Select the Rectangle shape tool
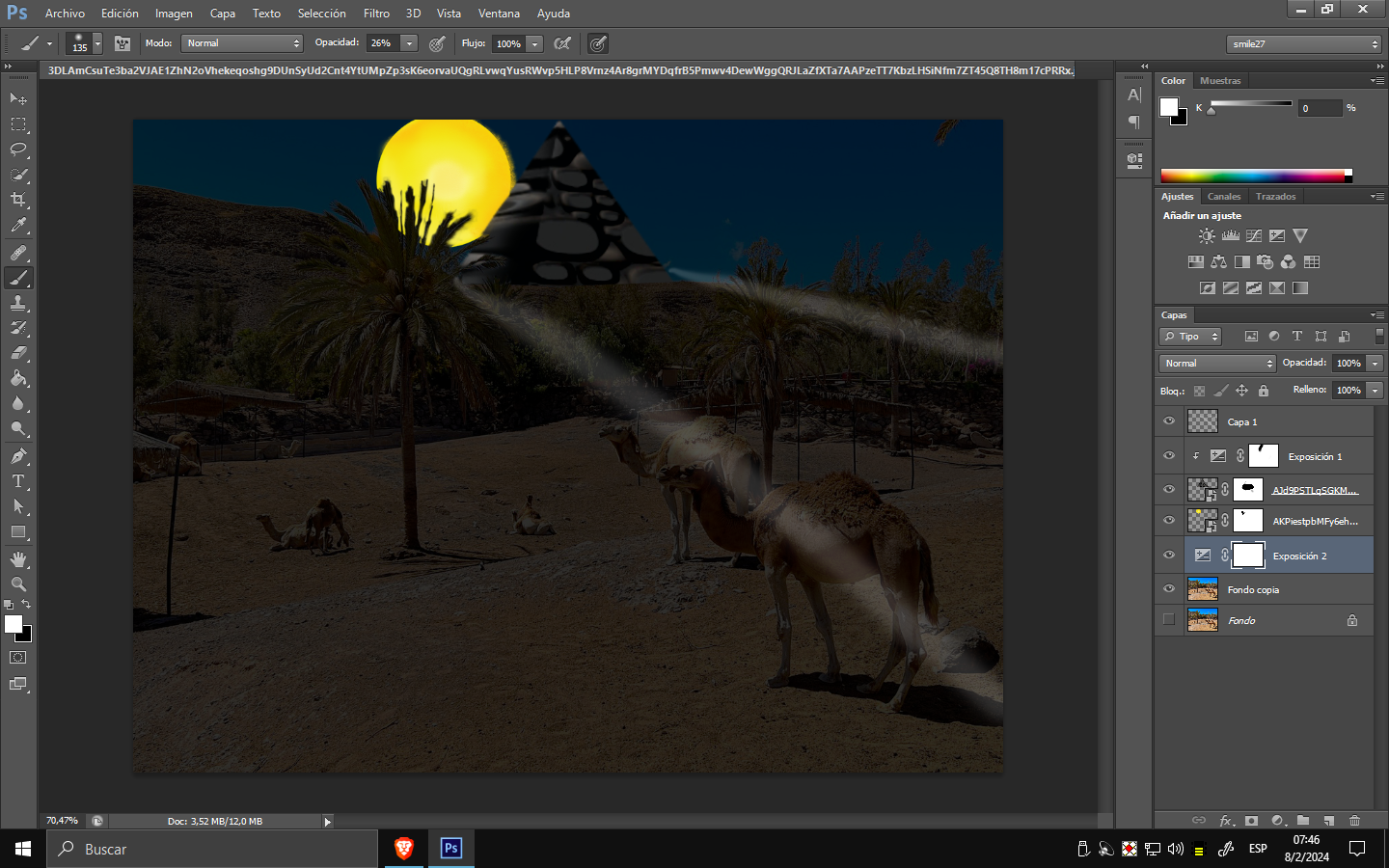 pos(18,531)
